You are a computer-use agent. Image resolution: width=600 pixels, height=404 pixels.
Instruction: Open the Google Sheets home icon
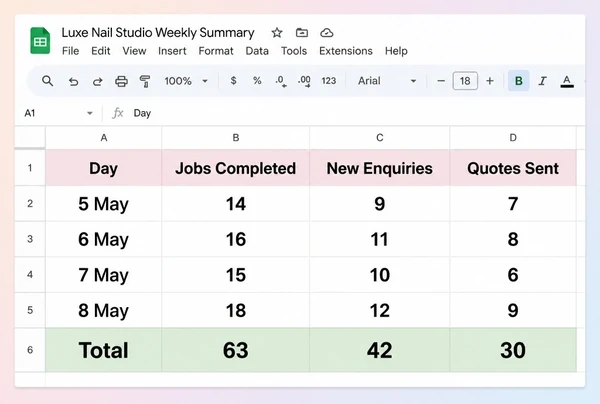click(40, 41)
